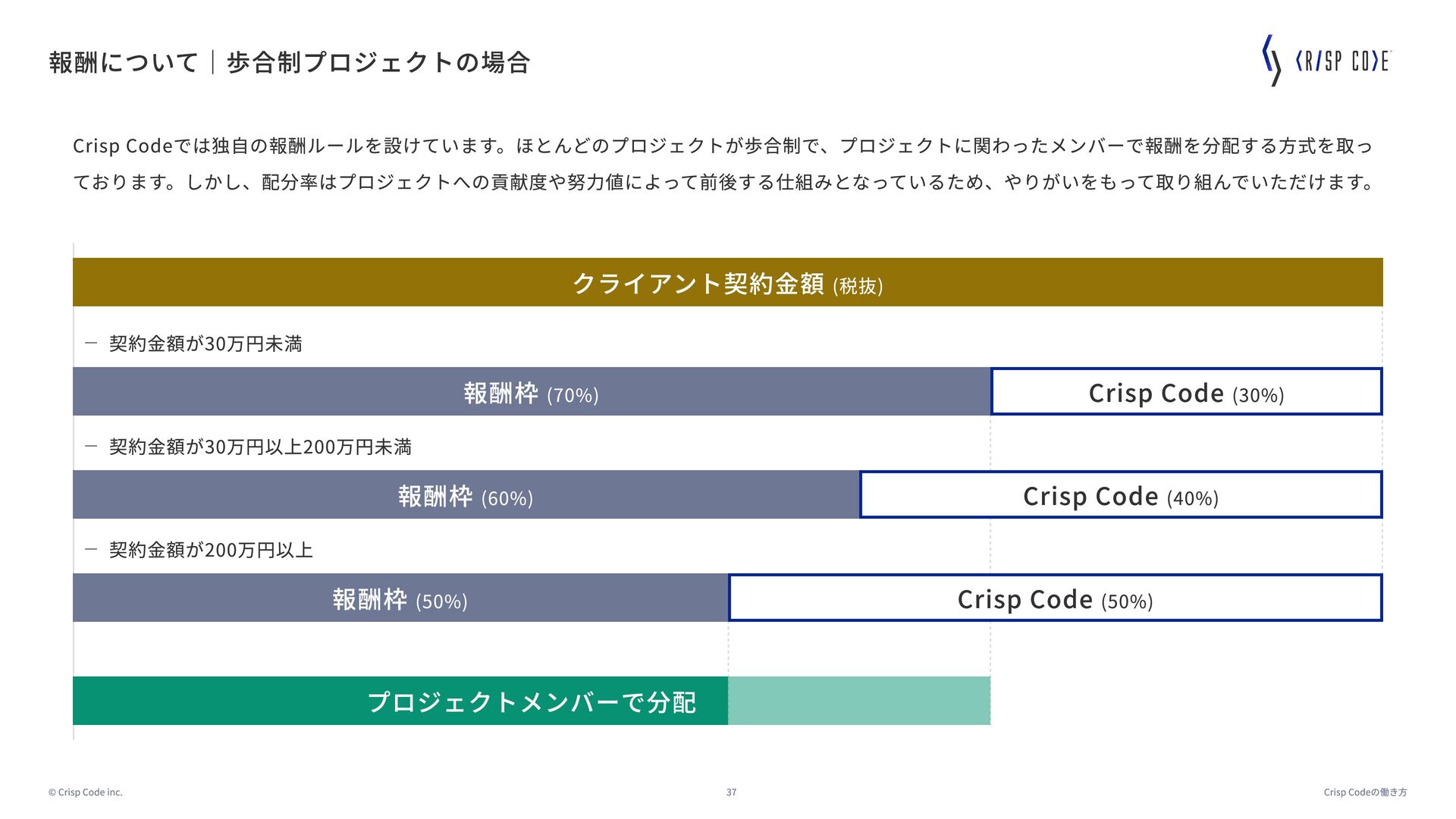The image size is (1456, 819).
Task: Click the label 契約金額が30万円未満
Action: 206,344
